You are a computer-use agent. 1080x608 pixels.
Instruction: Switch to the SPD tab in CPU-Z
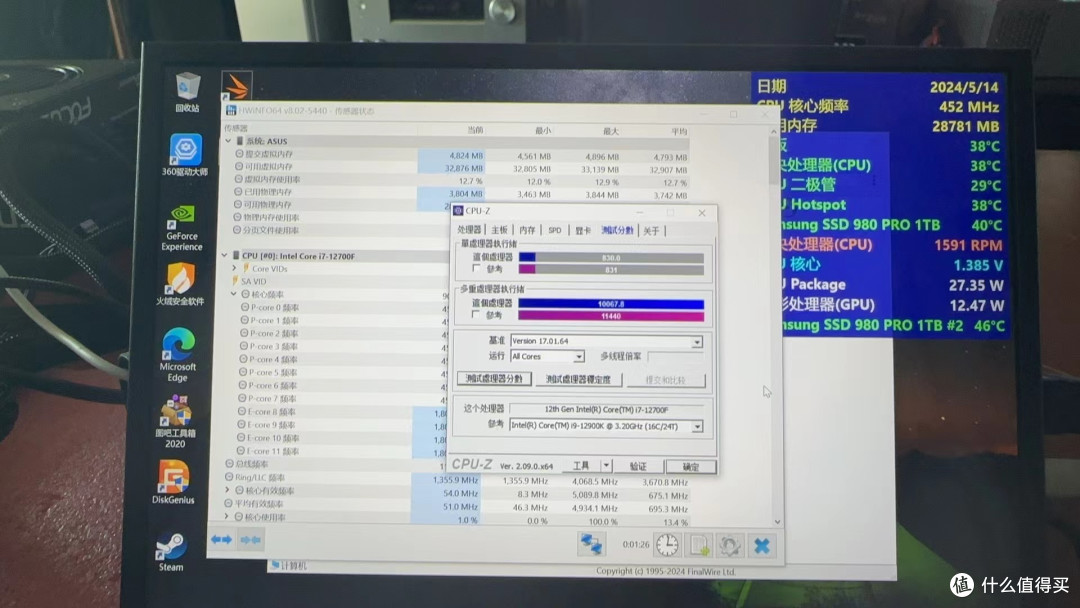[555, 231]
